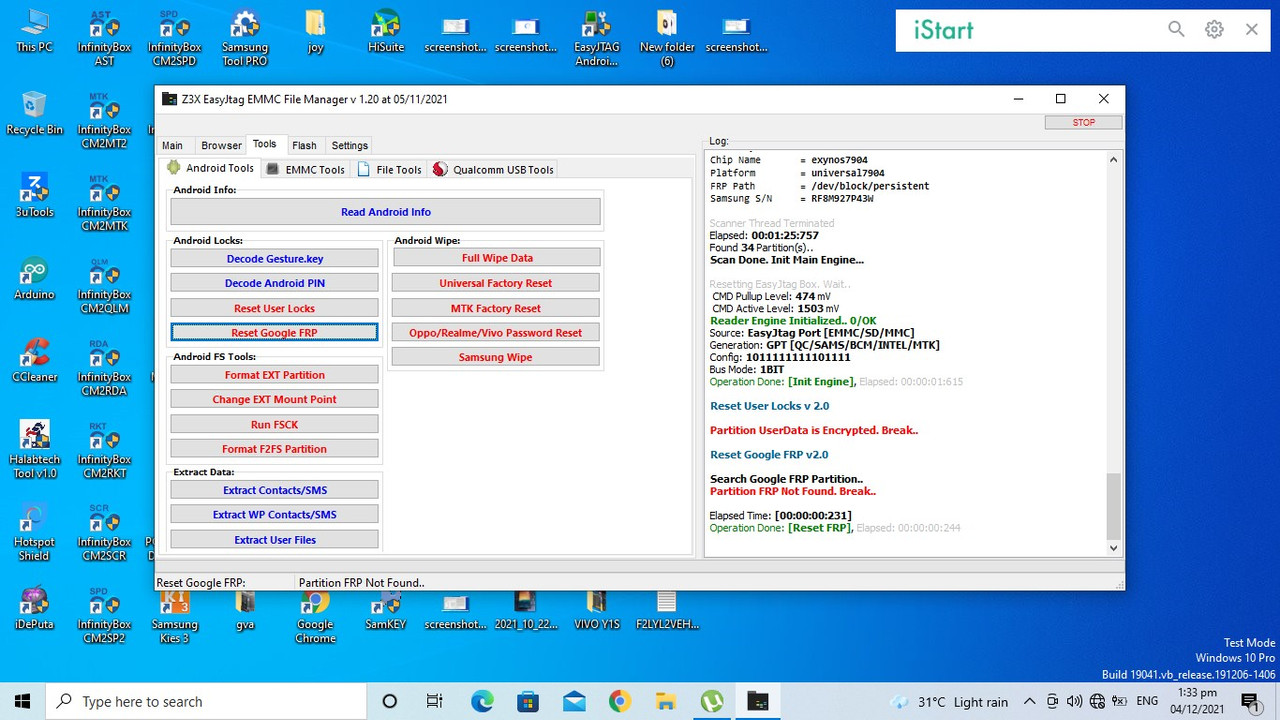Image resolution: width=1280 pixels, height=720 pixels.
Task: Open the Arduino desktop shortcut
Action: pyautogui.click(x=34, y=278)
